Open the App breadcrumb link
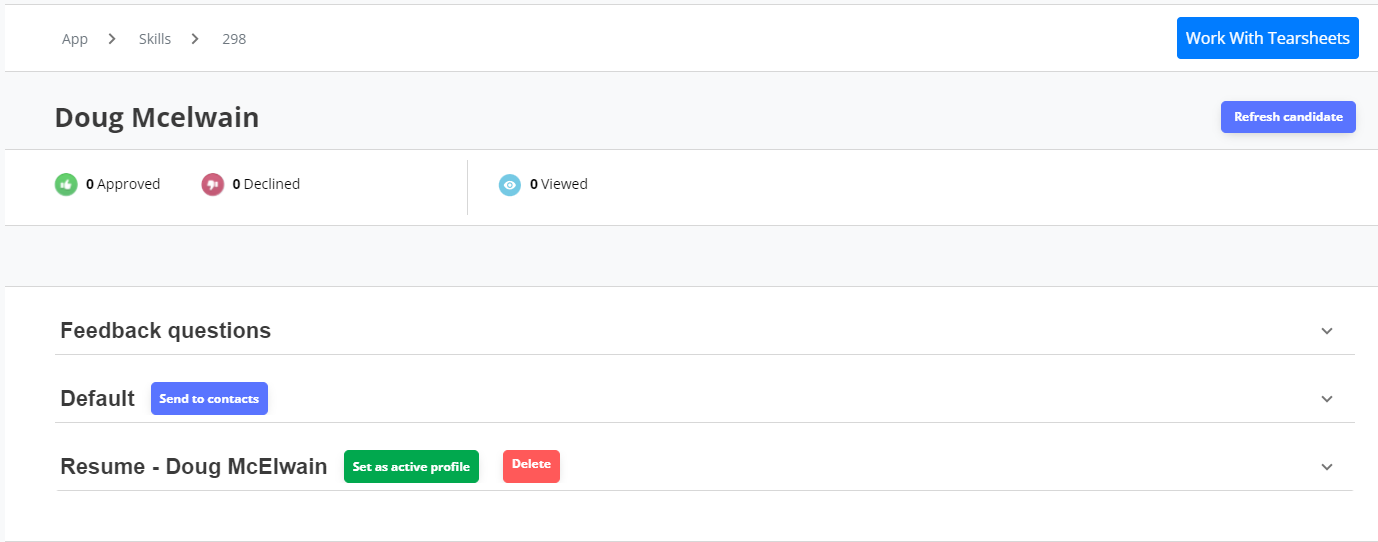Viewport: 1378px width, 542px height. pyautogui.click(x=75, y=39)
